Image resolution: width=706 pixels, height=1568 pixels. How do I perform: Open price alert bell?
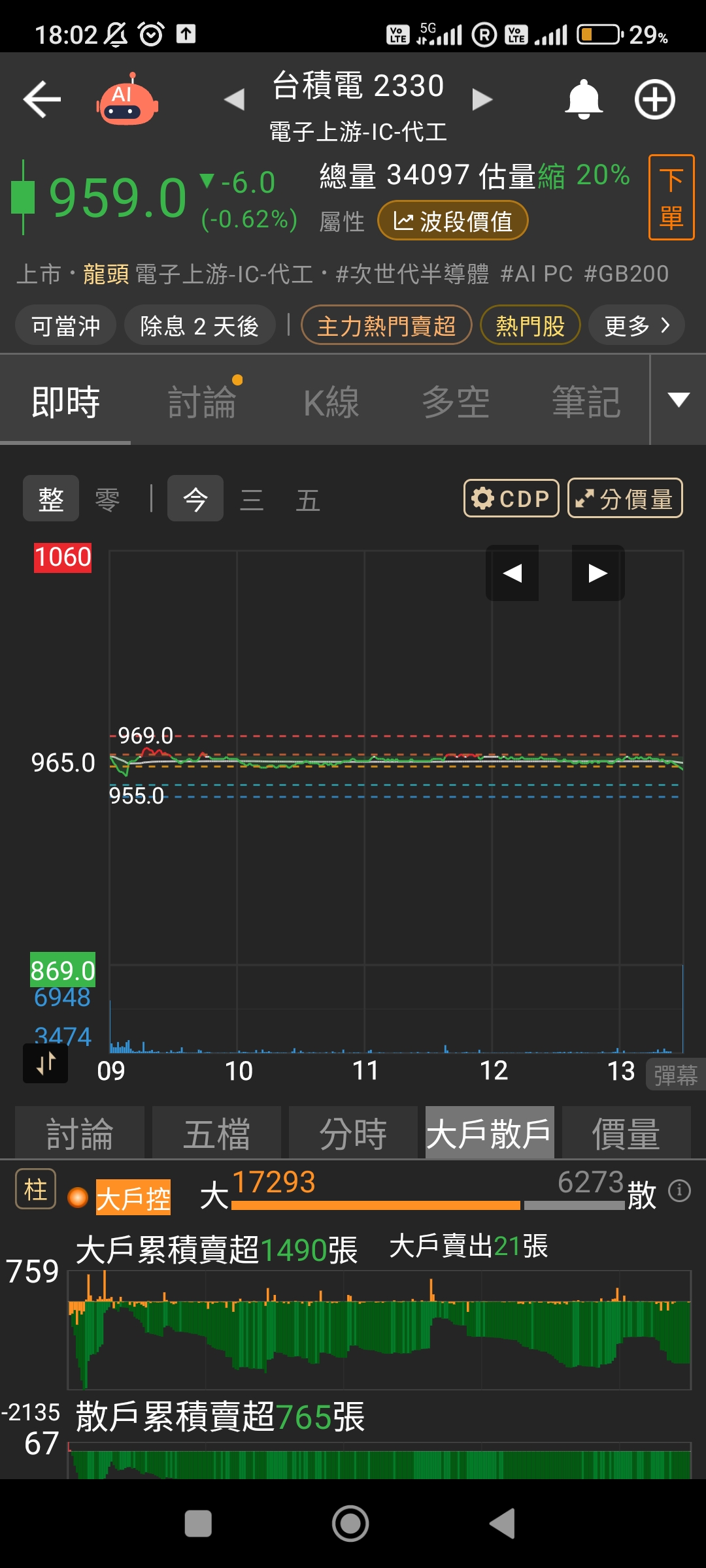[583, 99]
